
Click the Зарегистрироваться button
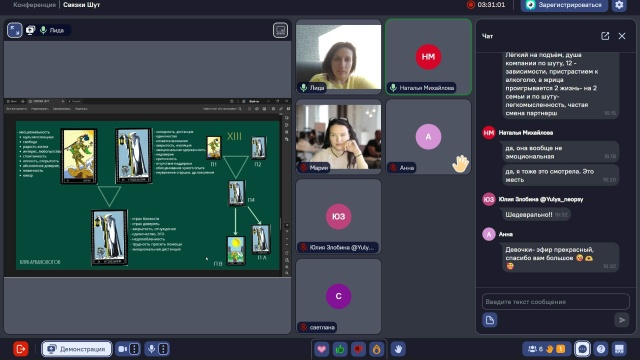564,5
